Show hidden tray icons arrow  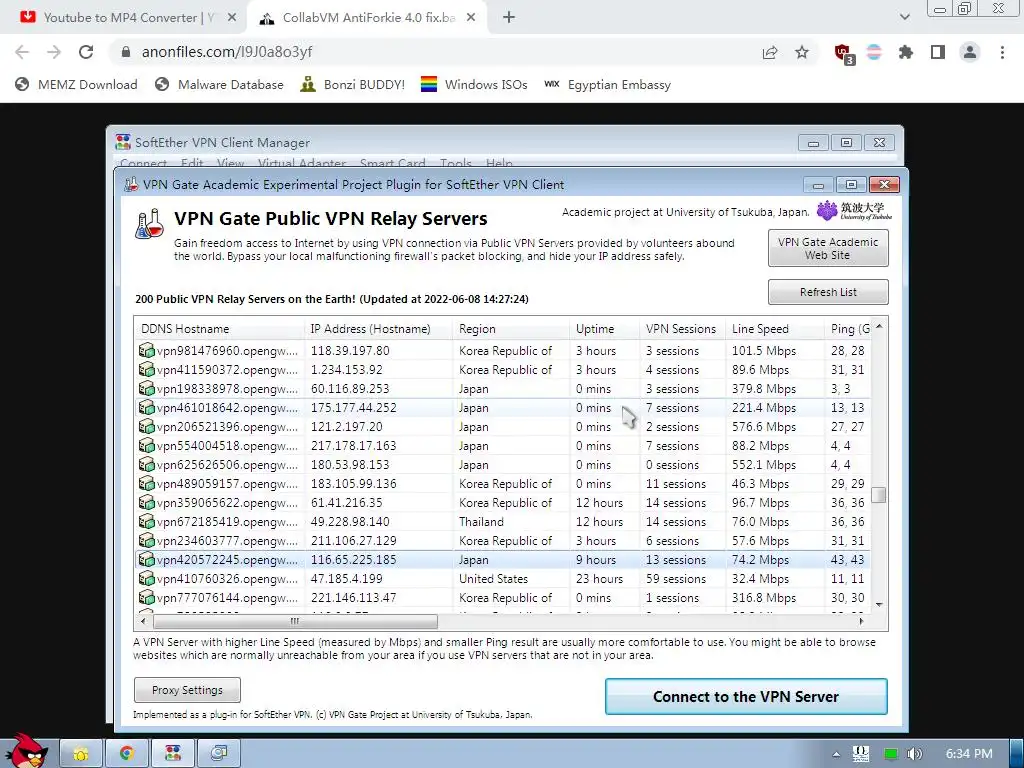tap(837, 754)
